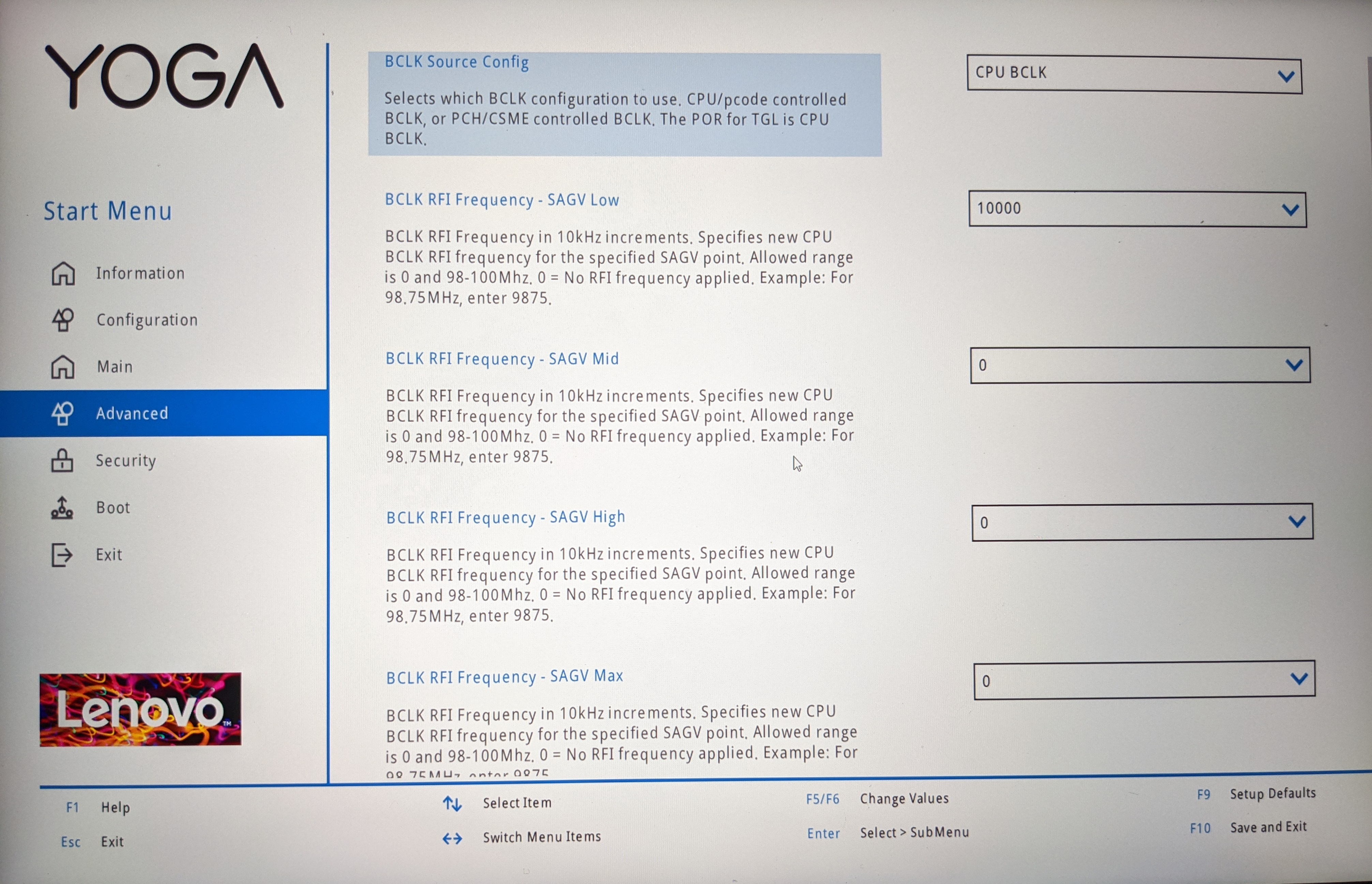Click the Advanced shapes icon
1372x884 pixels.
(x=62, y=413)
